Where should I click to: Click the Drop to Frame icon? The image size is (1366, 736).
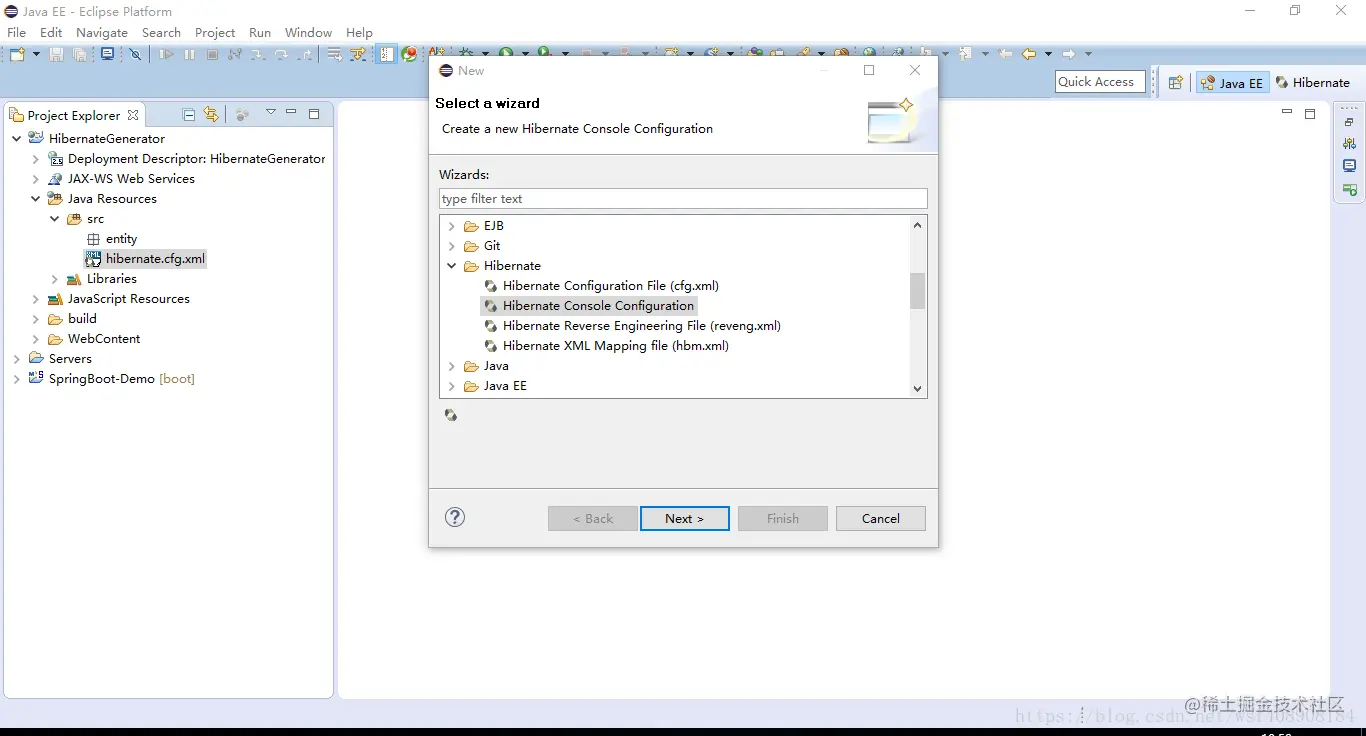335,54
